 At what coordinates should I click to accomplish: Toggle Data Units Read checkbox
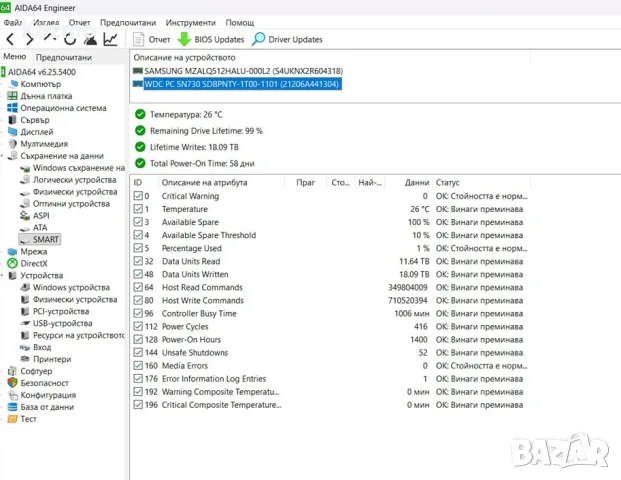tap(138, 261)
